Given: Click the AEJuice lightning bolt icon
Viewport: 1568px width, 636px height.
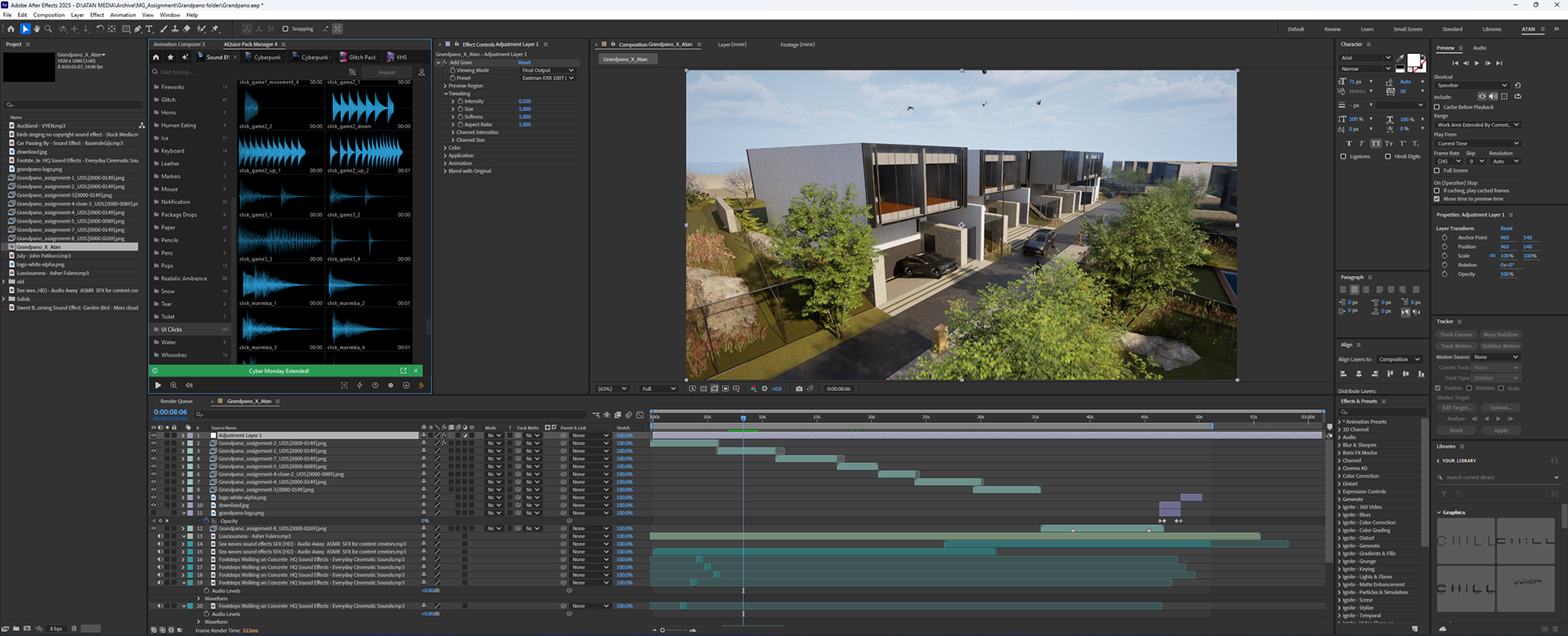Looking at the screenshot, I should (359, 385).
